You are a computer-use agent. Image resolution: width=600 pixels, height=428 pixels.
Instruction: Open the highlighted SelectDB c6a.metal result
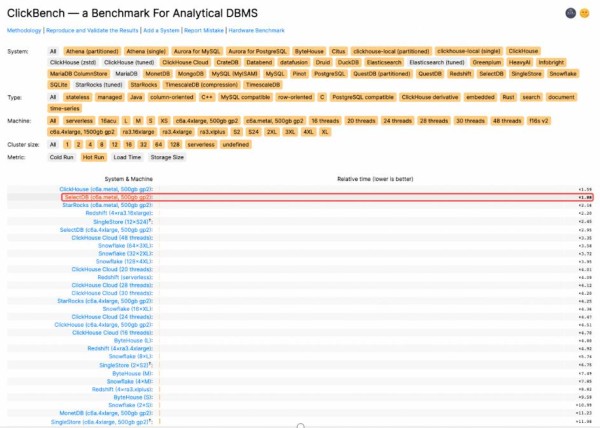pos(107,197)
